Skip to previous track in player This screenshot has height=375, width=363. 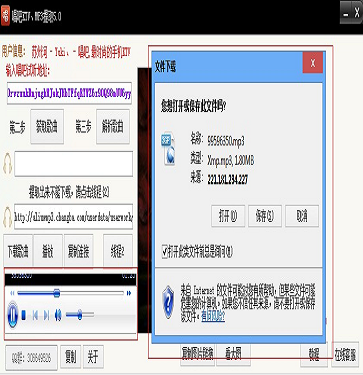point(35,315)
